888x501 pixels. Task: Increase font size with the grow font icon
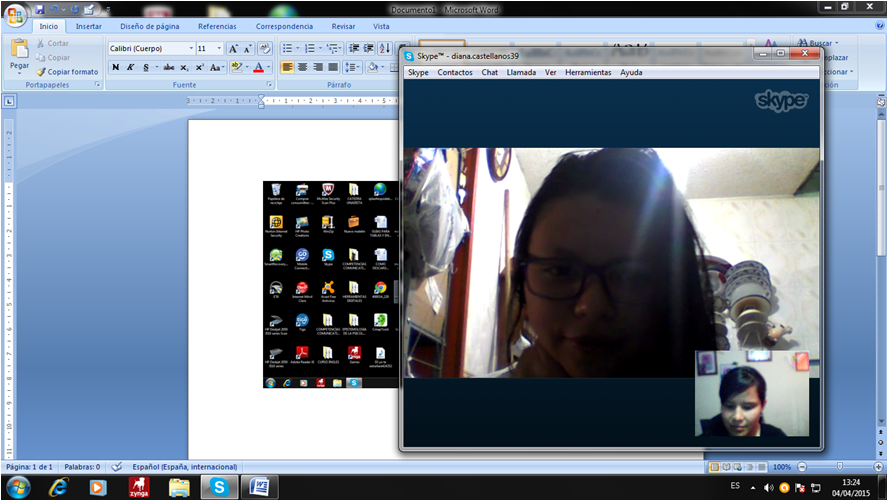pos(233,49)
